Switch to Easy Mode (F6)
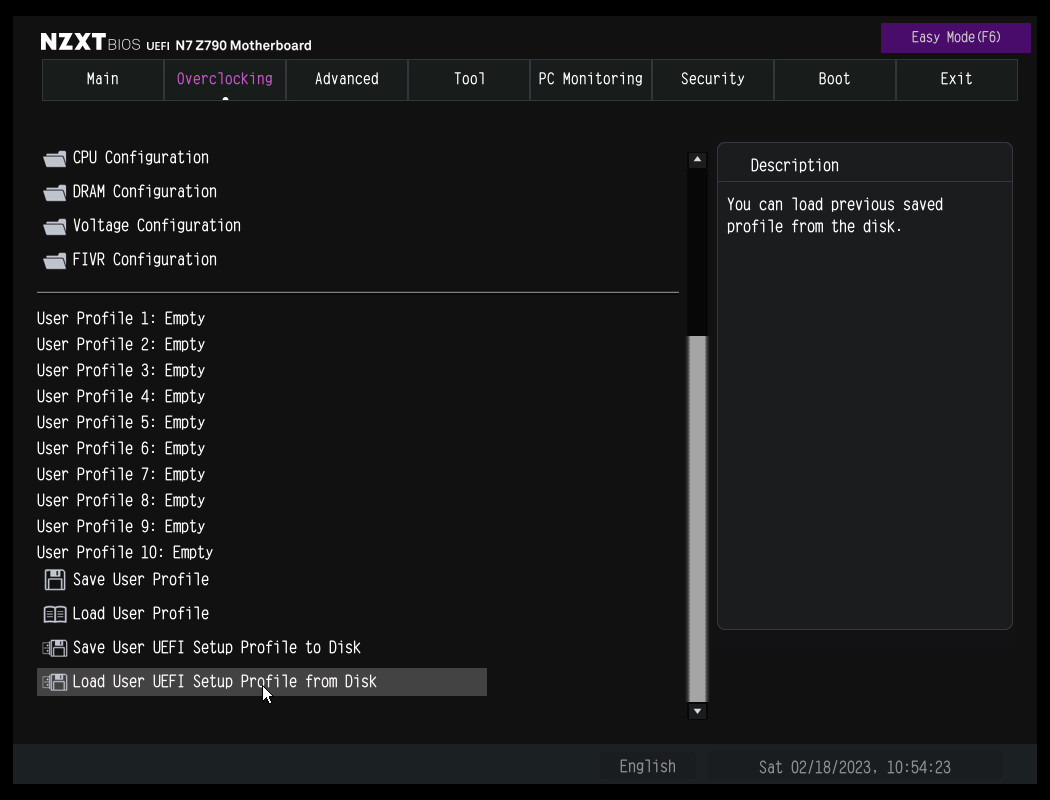 [955, 38]
